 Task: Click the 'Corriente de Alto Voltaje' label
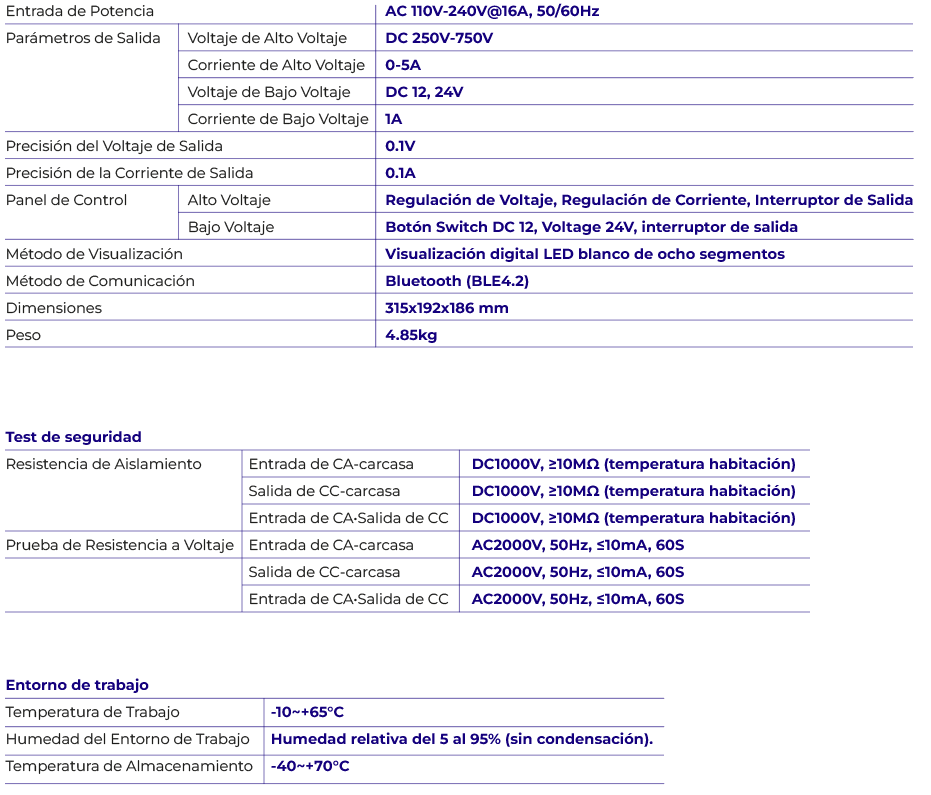[276, 65]
